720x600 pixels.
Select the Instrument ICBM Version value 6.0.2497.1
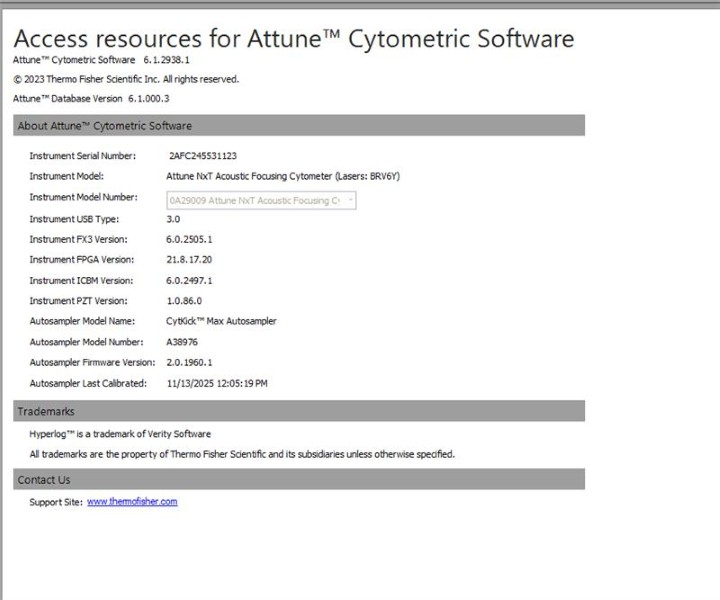click(189, 280)
